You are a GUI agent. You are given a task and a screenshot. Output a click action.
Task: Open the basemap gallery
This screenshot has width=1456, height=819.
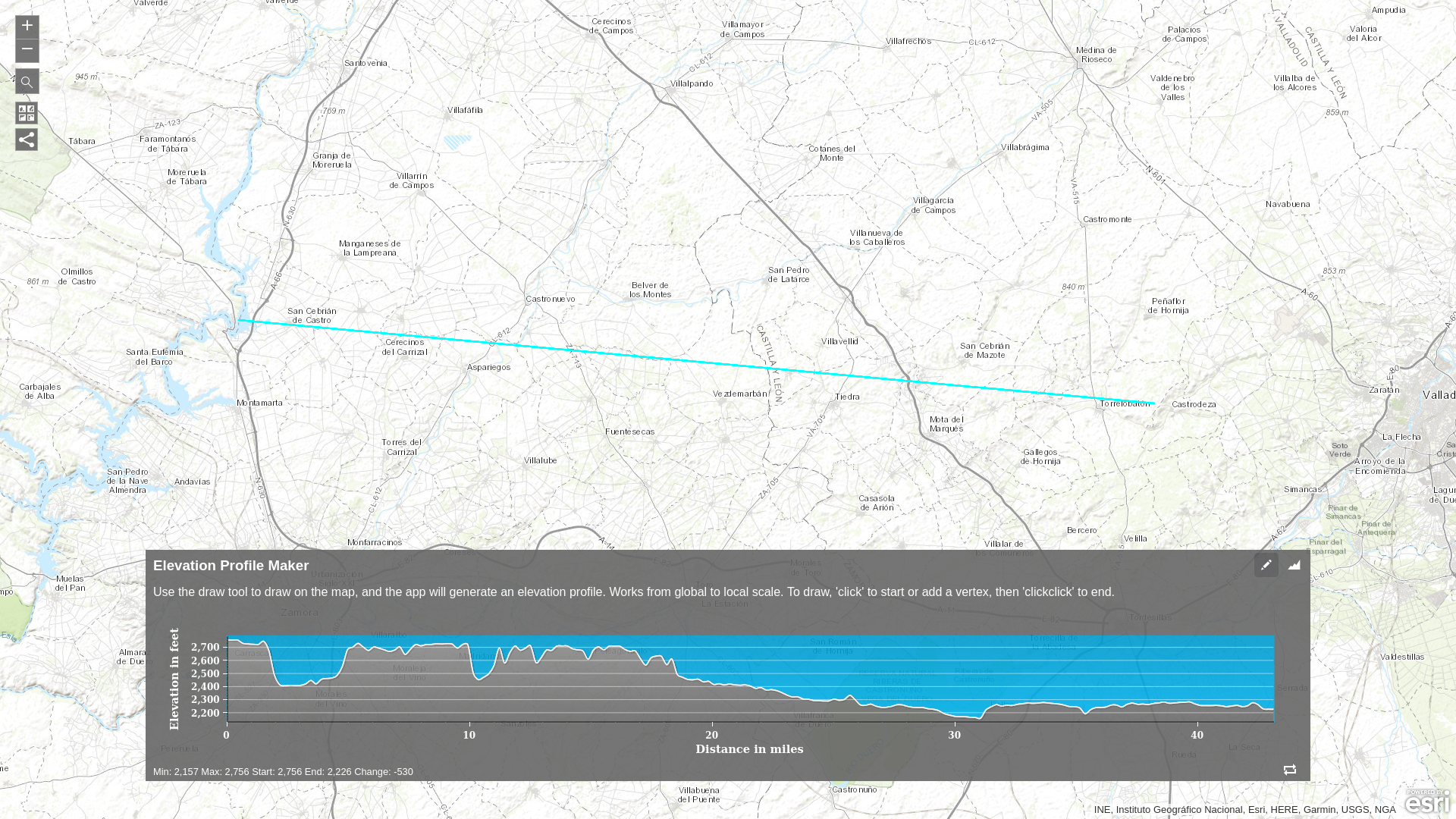(27, 114)
